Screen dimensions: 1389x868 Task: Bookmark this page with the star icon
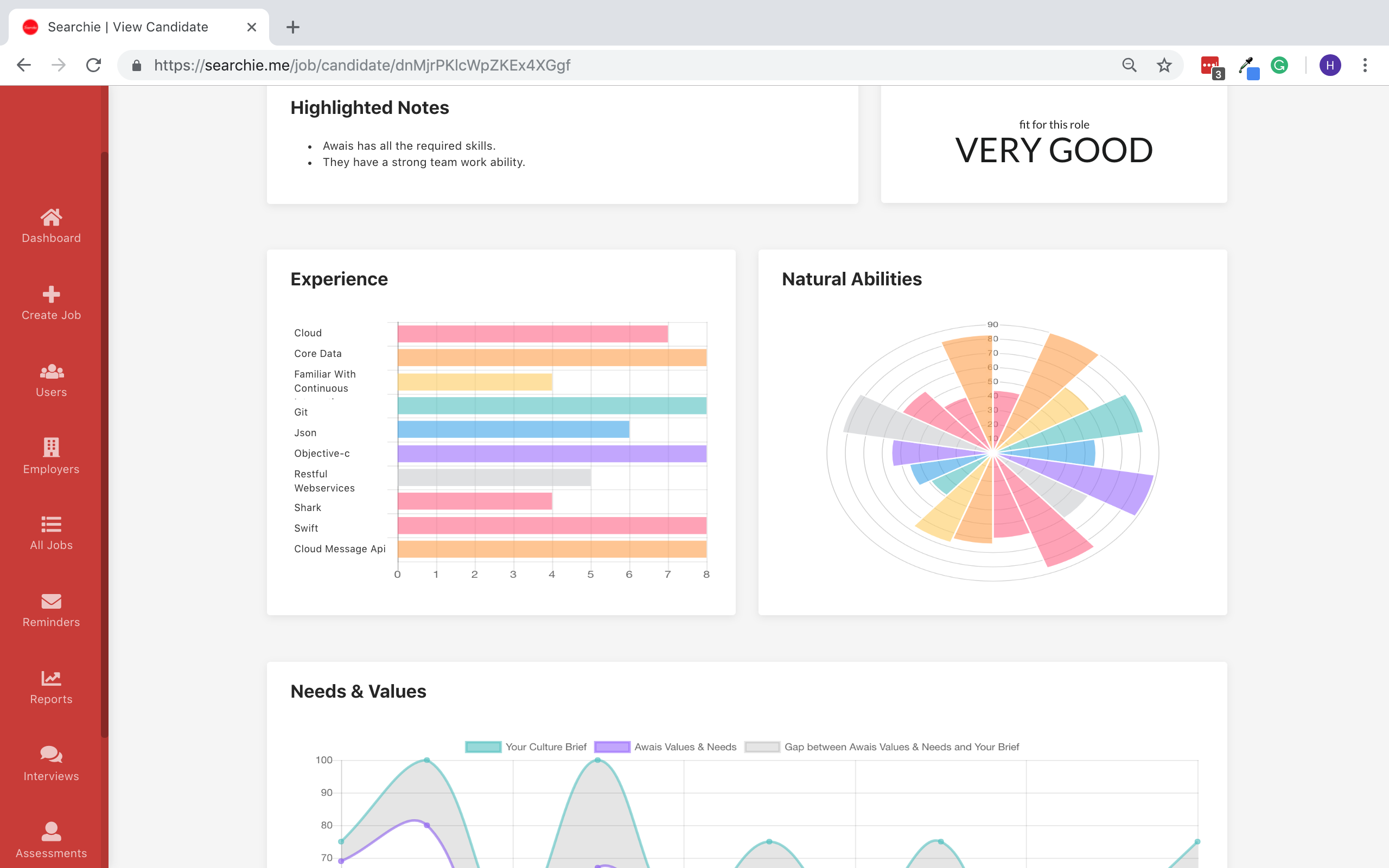pos(1163,65)
